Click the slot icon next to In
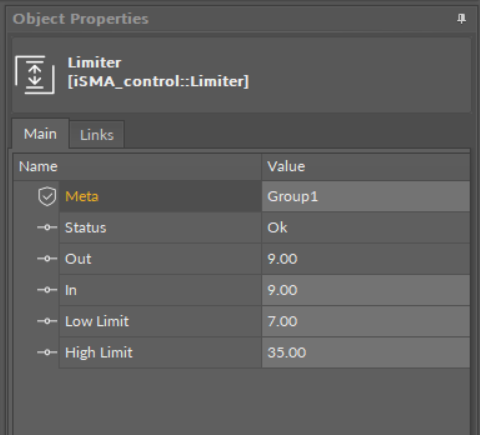 click(47, 290)
